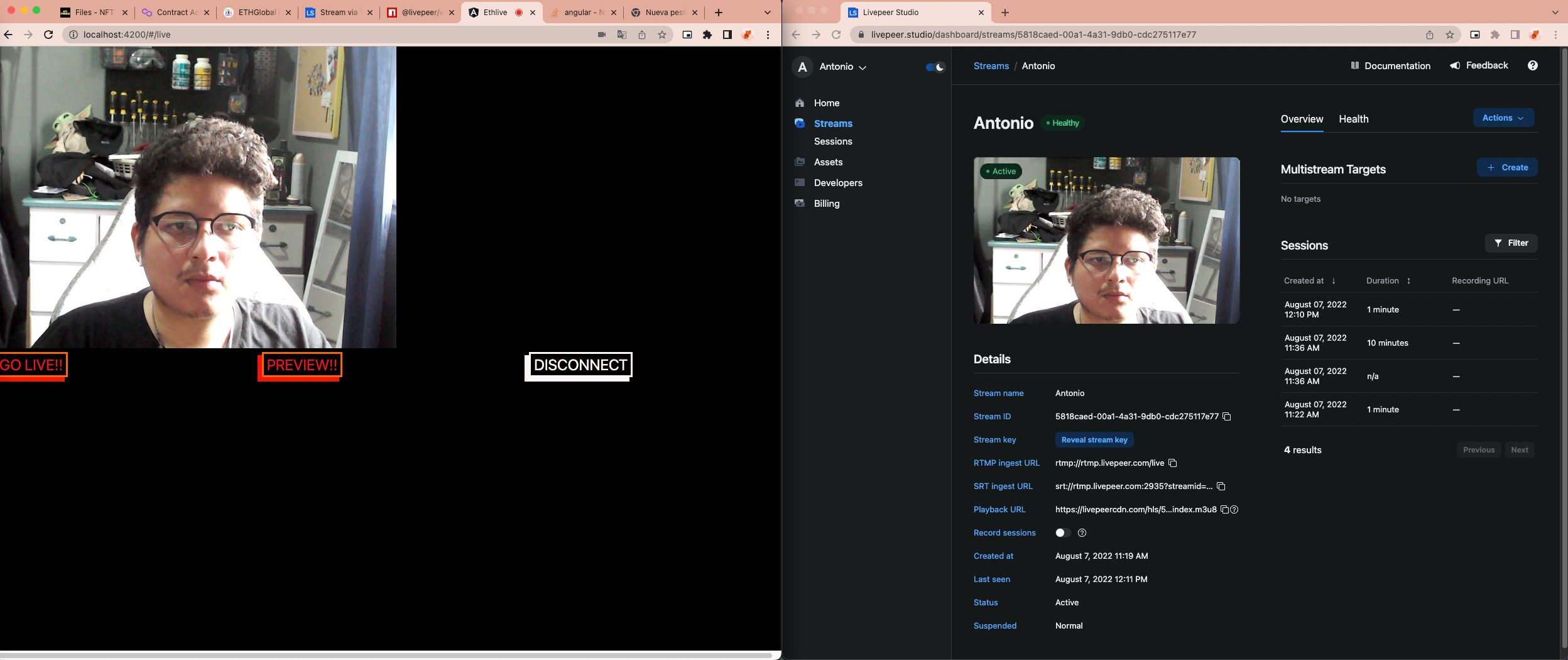
Task: Switch to the Contract browser tab
Action: pos(177,13)
